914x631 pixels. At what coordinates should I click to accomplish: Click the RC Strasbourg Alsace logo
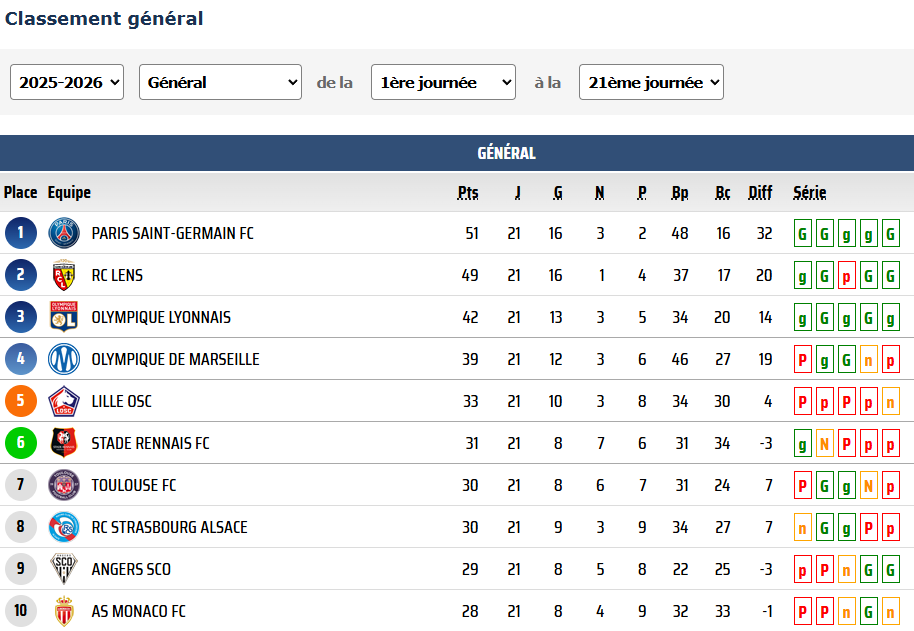pos(64,527)
